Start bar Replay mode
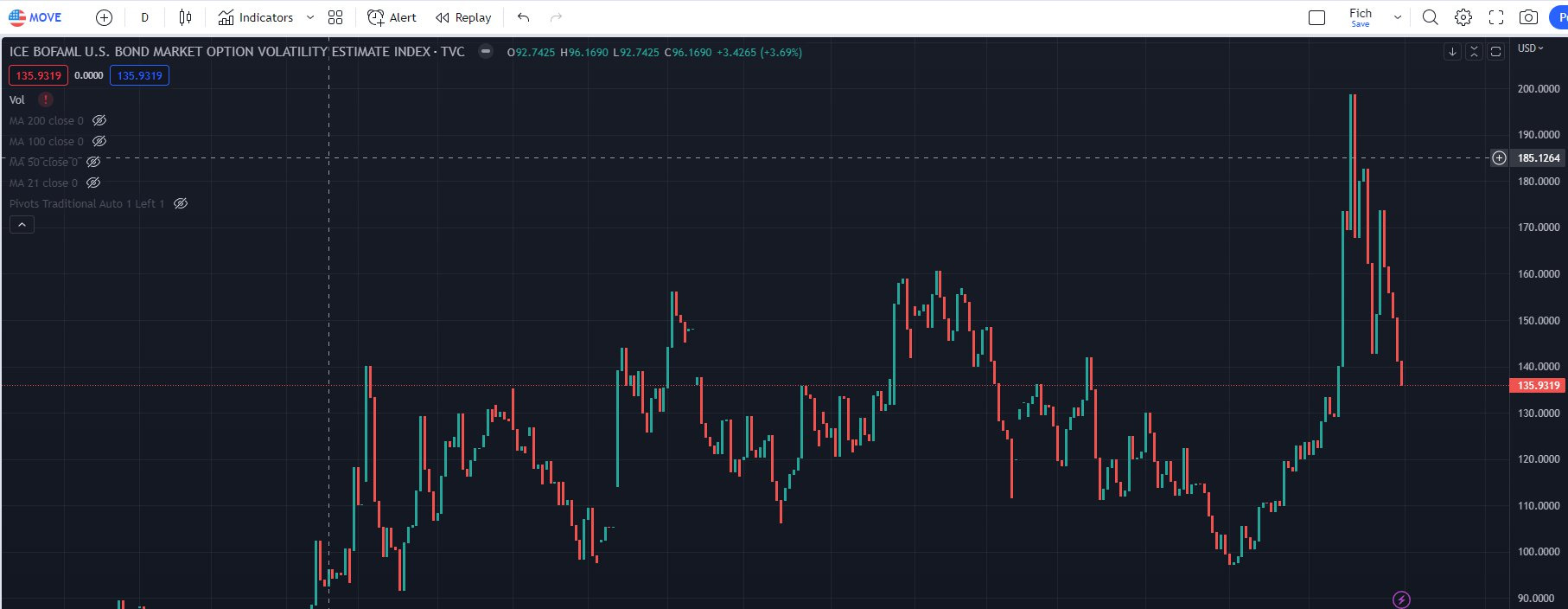Image resolution: width=1568 pixels, height=609 pixels. [463, 17]
